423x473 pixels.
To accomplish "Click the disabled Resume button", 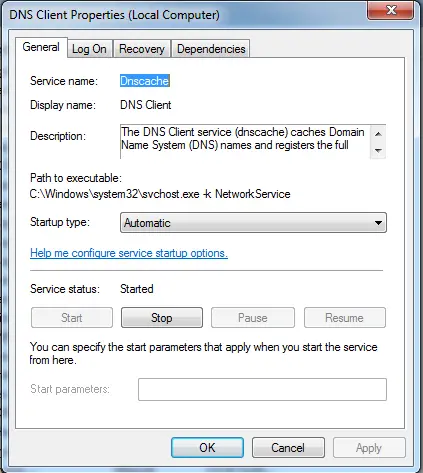I will [x=345, y=318].
